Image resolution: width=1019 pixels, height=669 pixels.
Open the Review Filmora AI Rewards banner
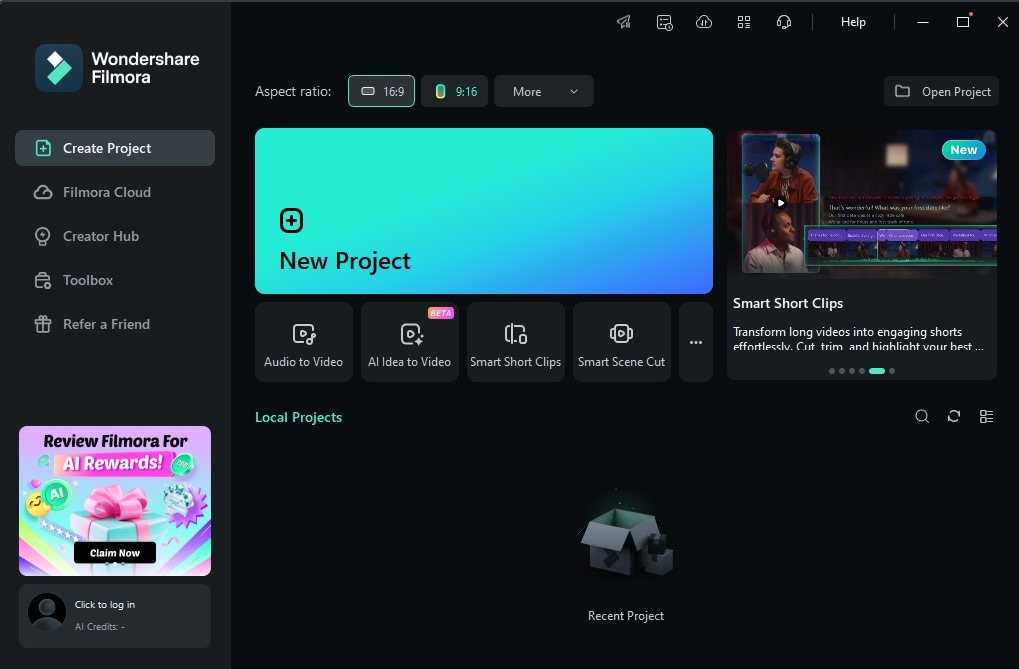click(x=115, y=501)
